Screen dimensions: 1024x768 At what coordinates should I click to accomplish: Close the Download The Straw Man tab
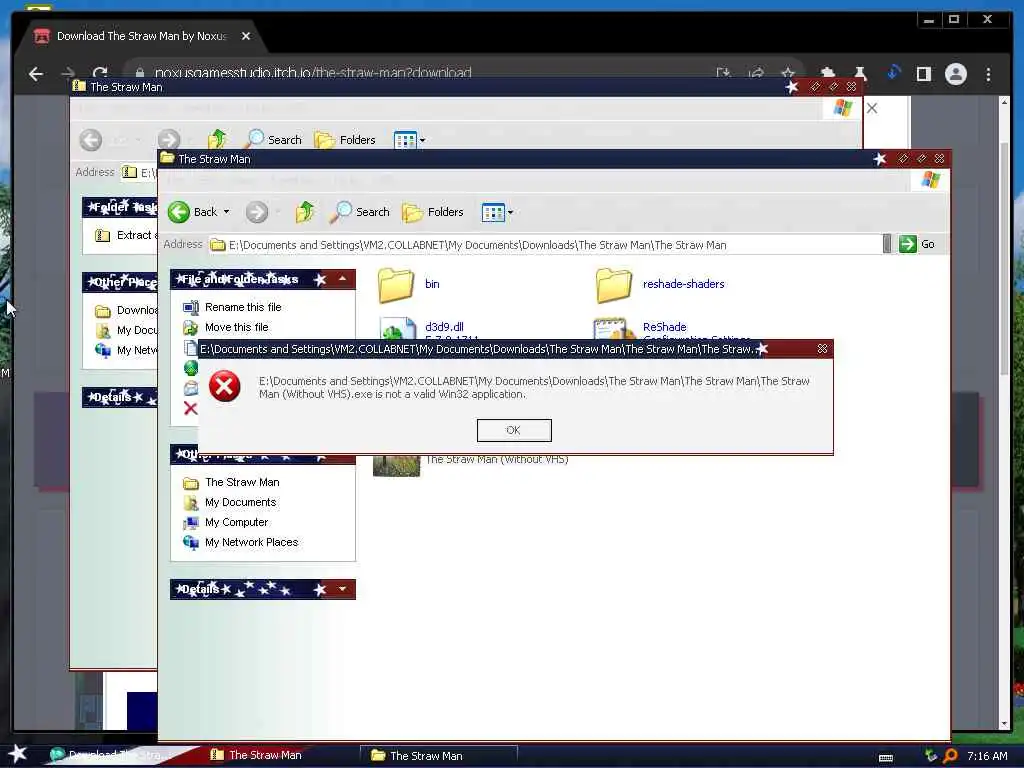coord(246,36)
